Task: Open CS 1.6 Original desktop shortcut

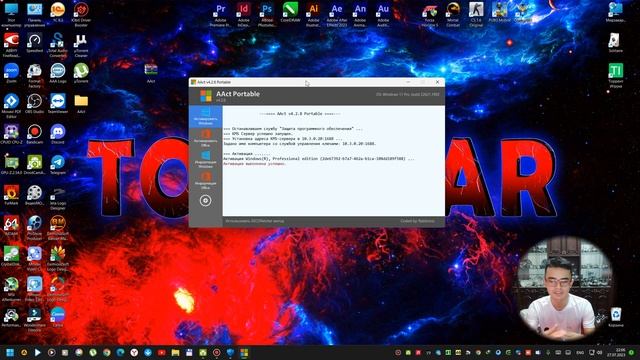Action: [476, 14]
